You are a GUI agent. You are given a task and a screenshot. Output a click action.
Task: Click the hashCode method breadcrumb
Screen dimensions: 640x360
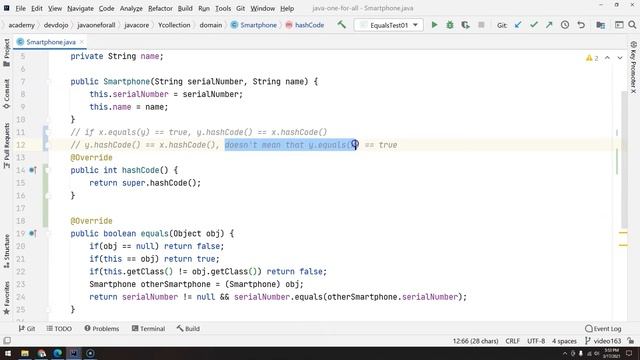tap(304, 25)
